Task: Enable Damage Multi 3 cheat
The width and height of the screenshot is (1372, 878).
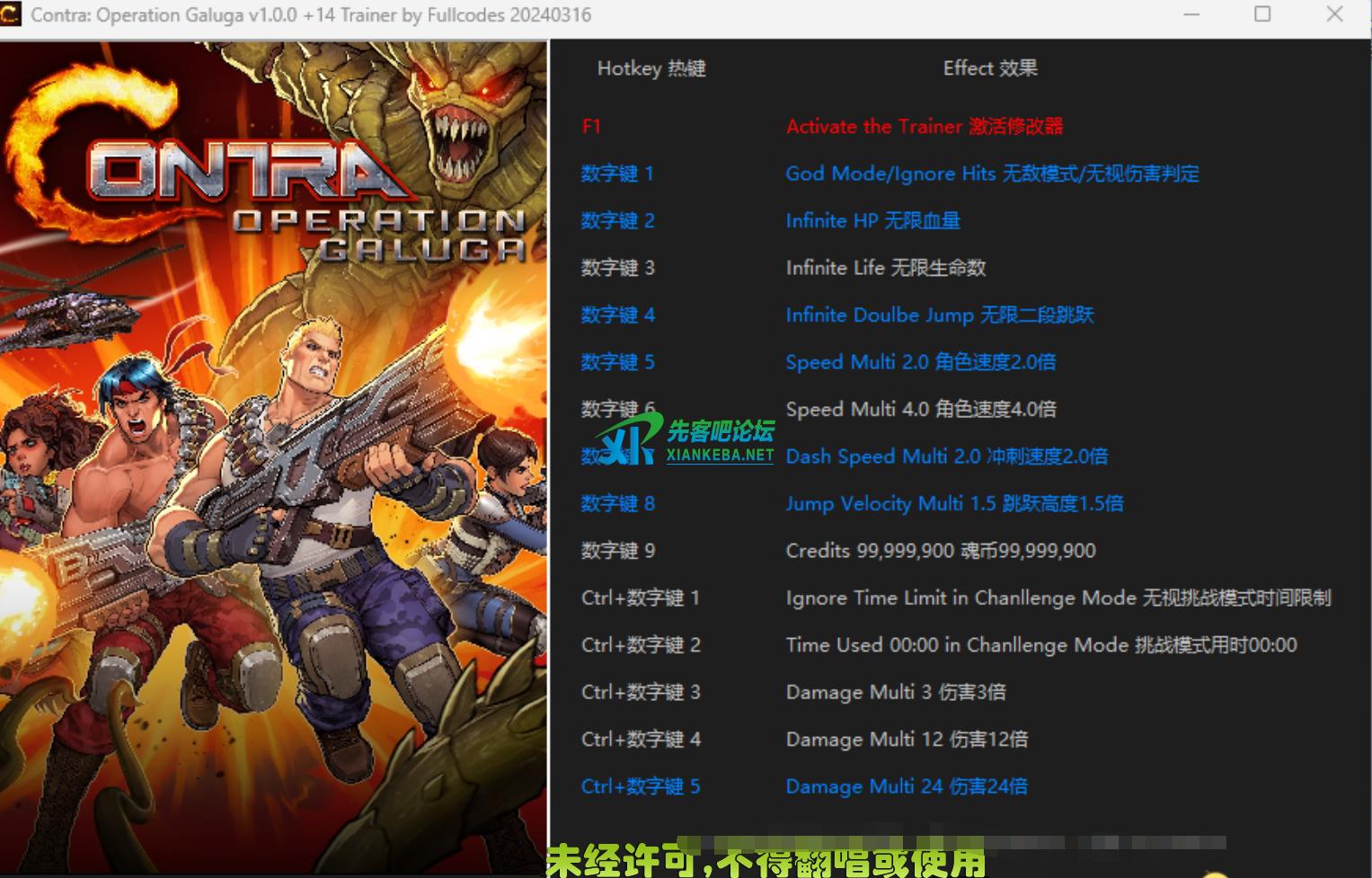Action: (895, 693)
